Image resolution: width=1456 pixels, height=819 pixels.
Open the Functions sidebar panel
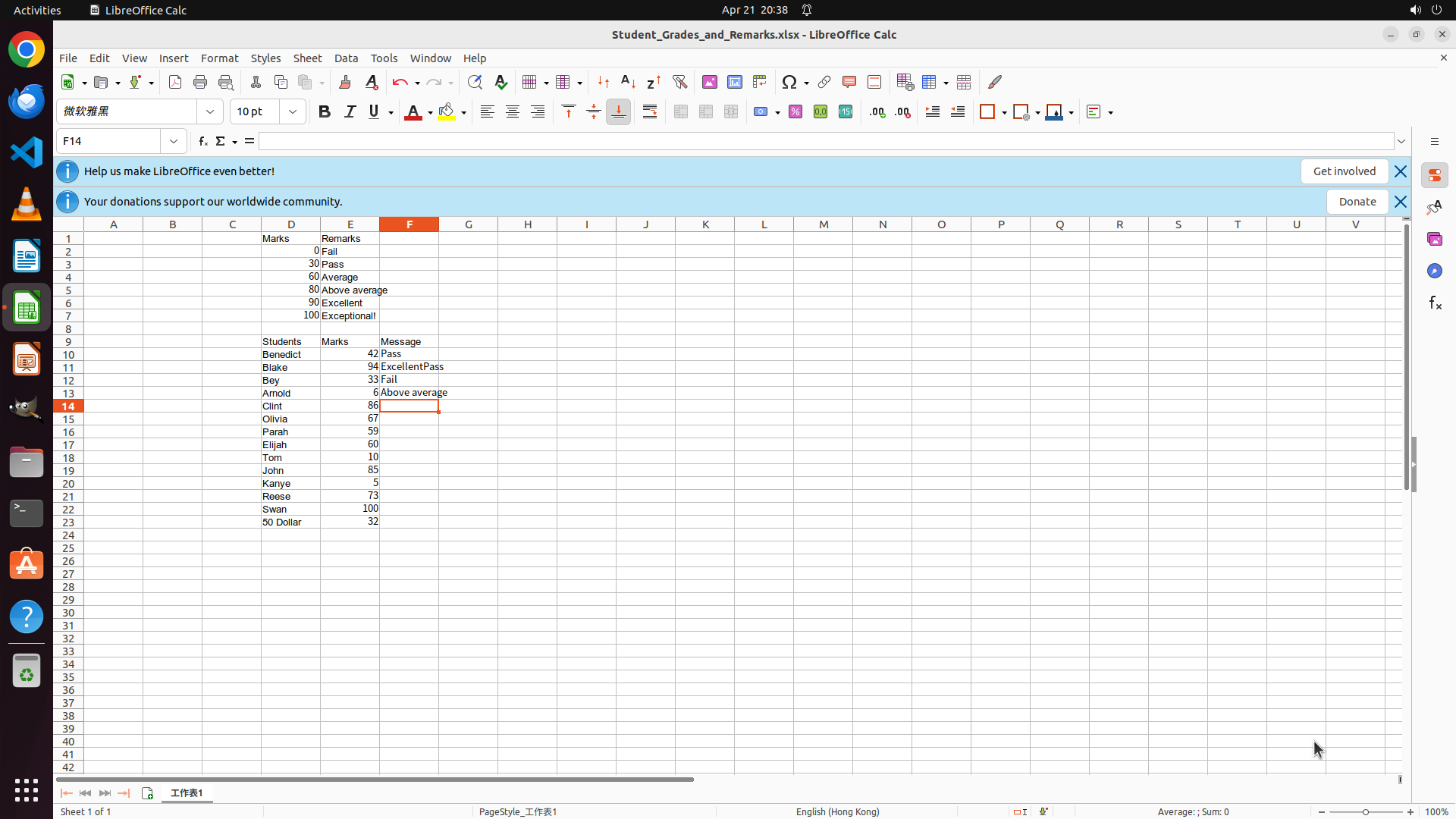[x=1435, y=303]
